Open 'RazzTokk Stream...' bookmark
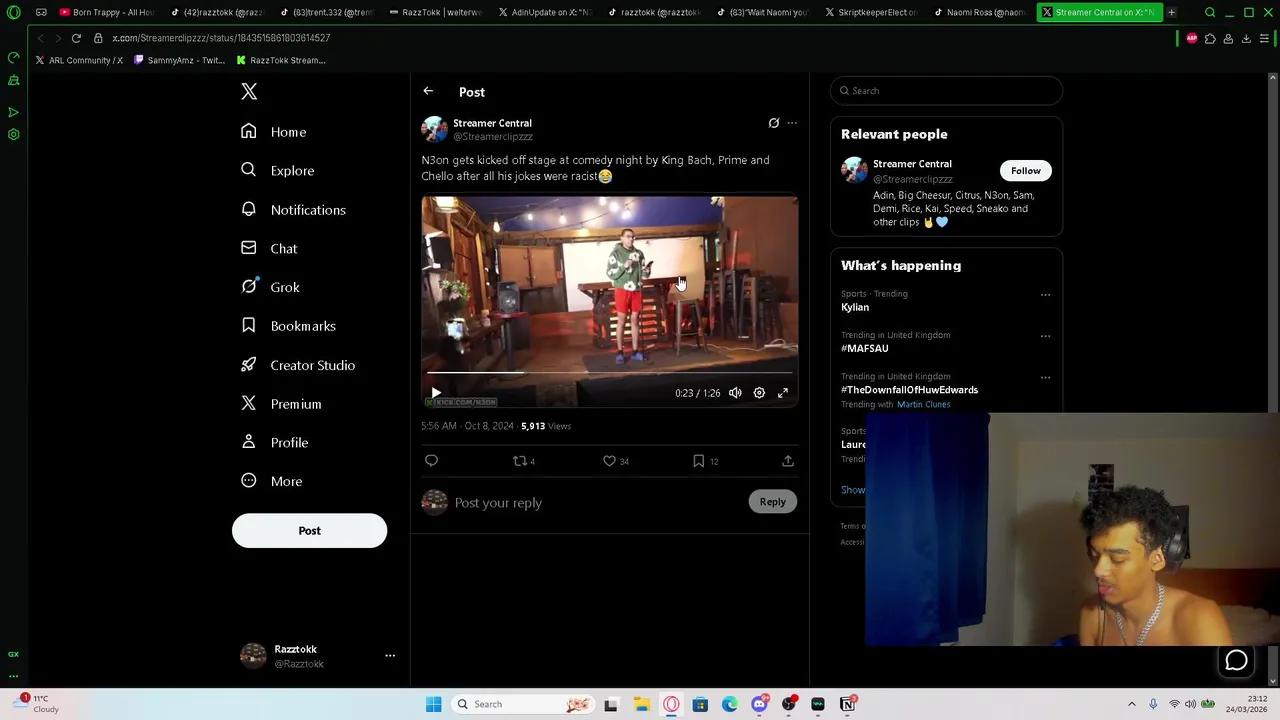Screen dimensions: 1280x720 click(281, 60)
